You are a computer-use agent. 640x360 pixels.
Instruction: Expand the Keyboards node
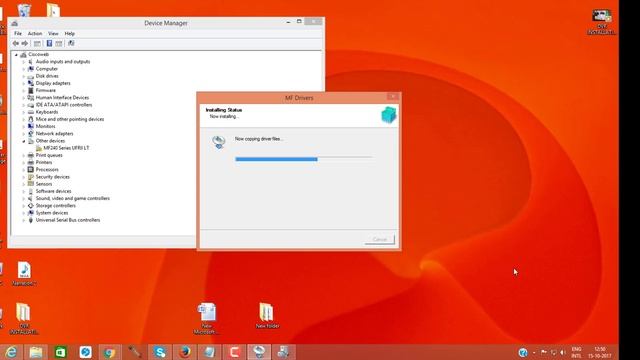pos(24,112)
